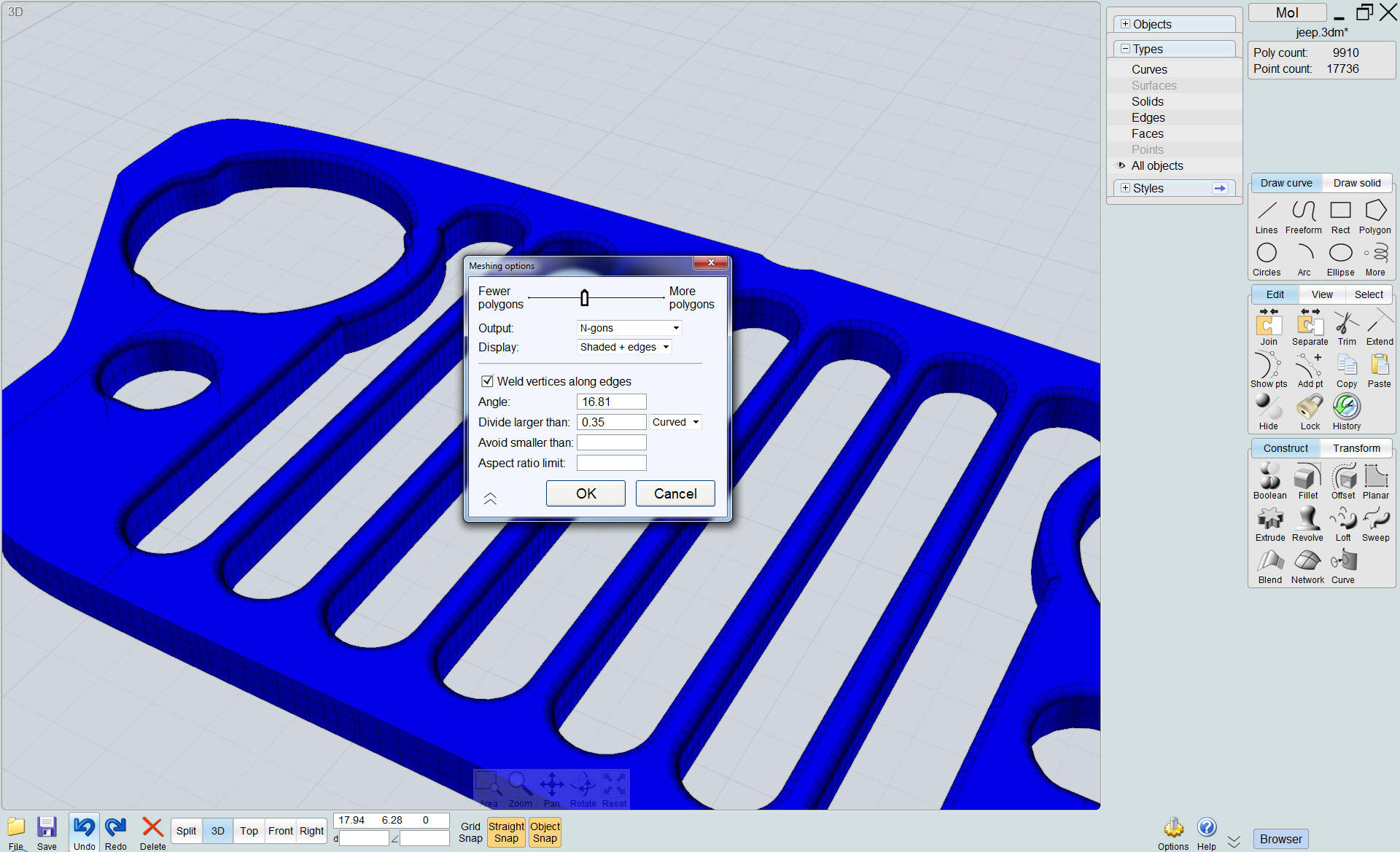Expand the Objects browser section
The image size is (1400, 852).
click(1125, 24)
